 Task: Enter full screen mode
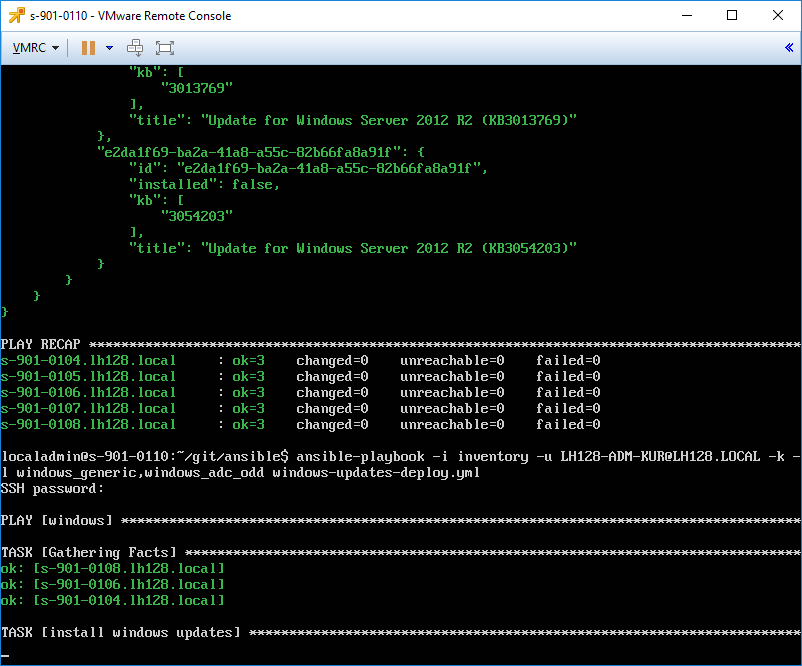pos(165,48)
